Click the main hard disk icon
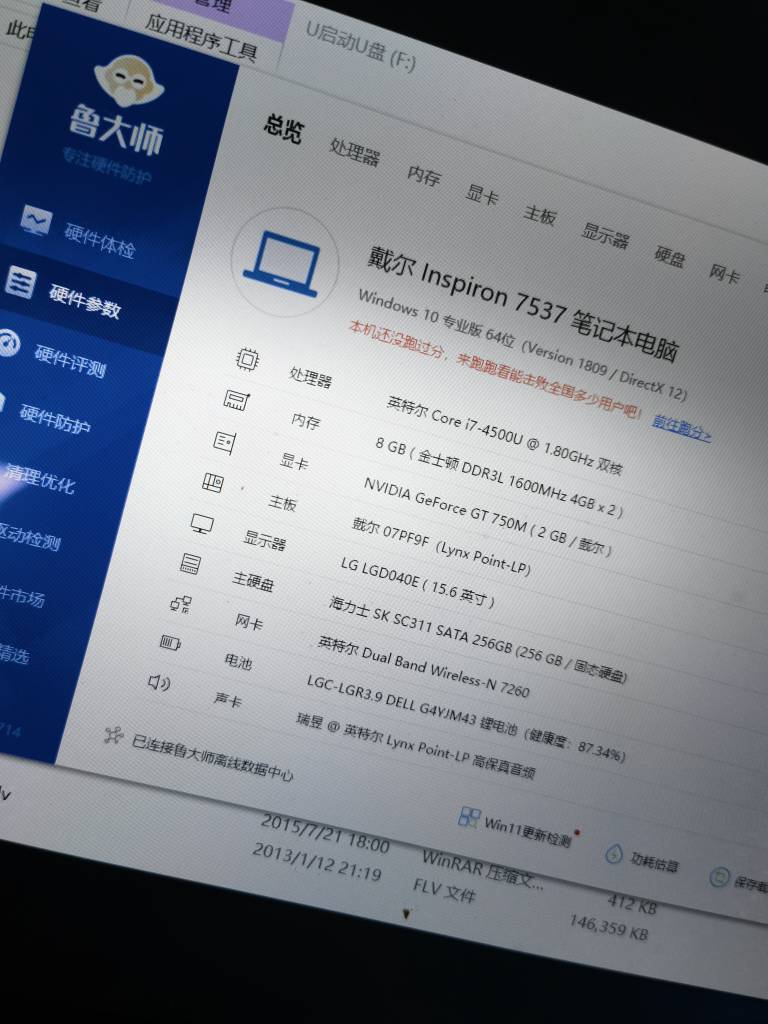The width and height of the screenshot is (768, 1024). pos(190,564)
